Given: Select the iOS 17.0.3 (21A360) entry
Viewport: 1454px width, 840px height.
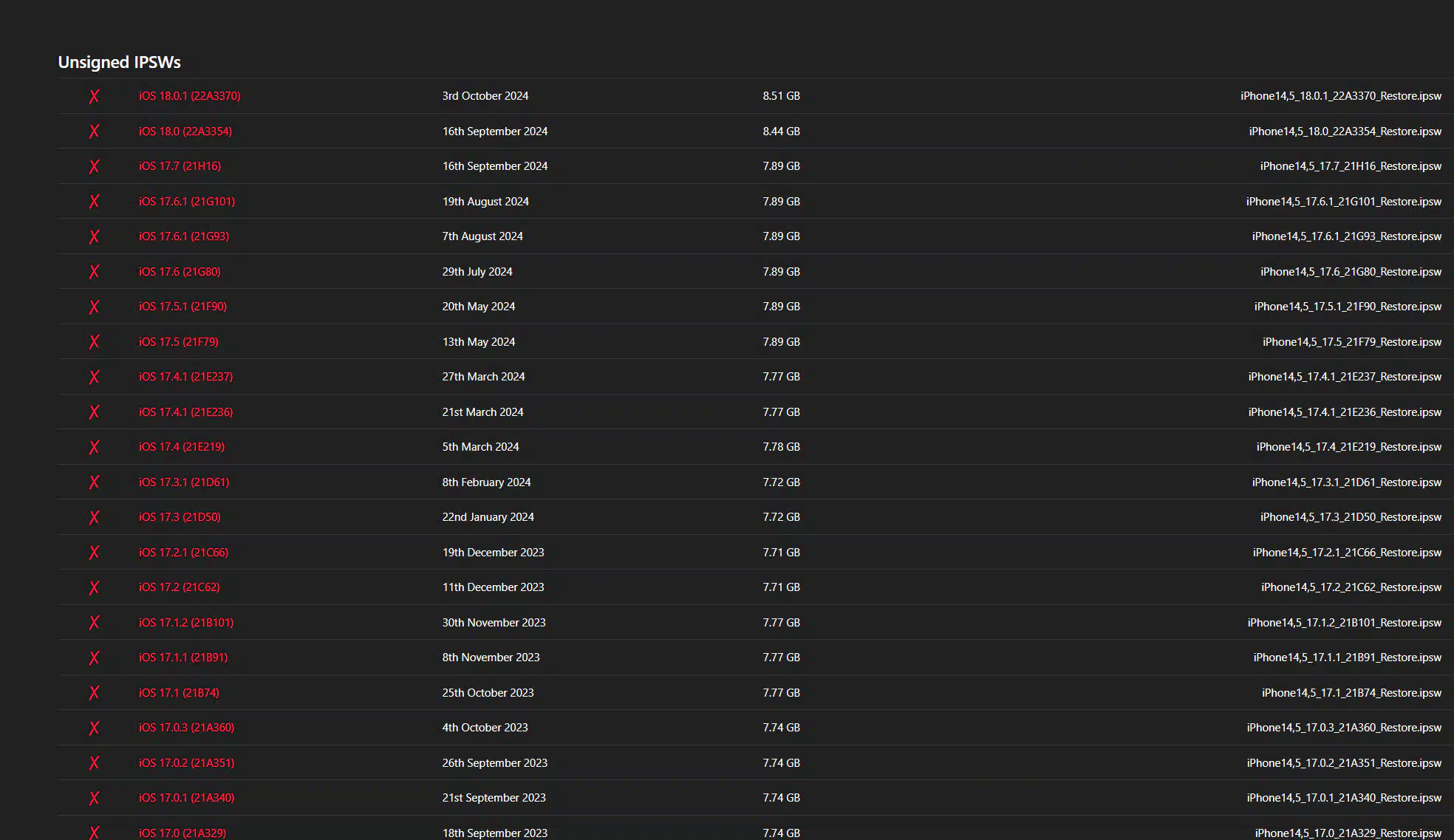Looking at the screenshot, I should coord(186,728).
